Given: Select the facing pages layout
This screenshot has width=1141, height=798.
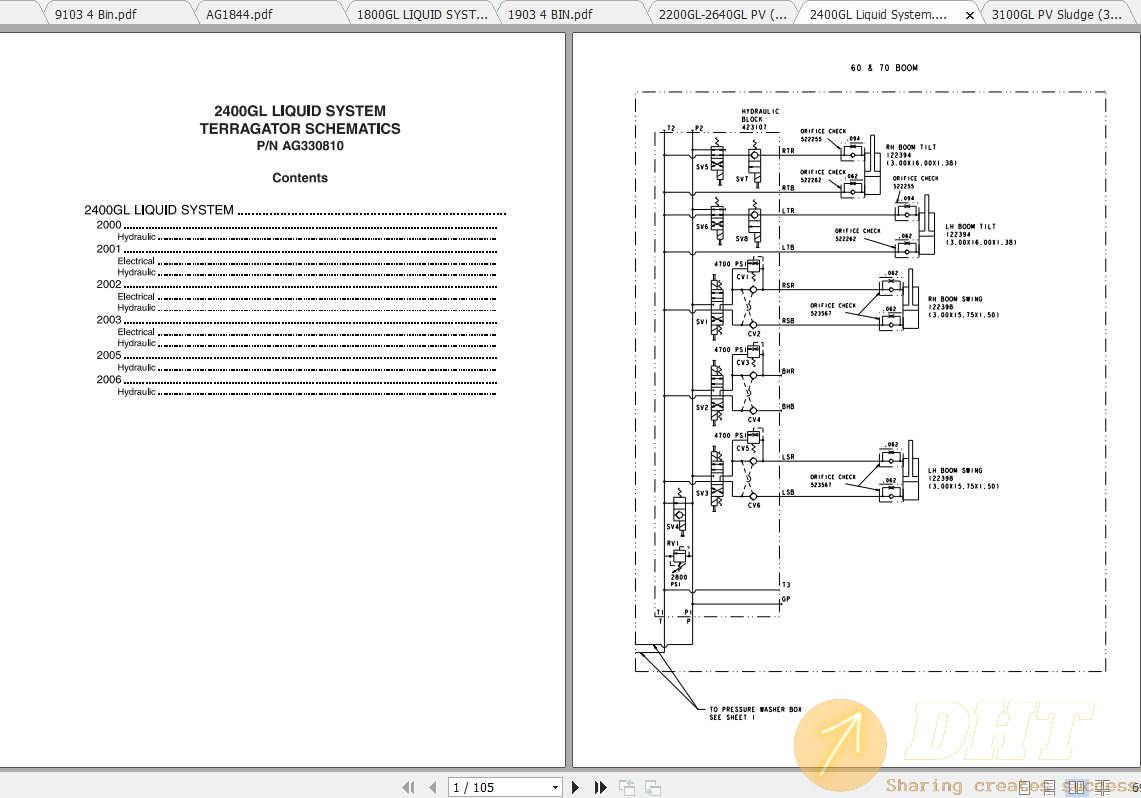Looking at the screenshot, I should tap(1076, 787).
